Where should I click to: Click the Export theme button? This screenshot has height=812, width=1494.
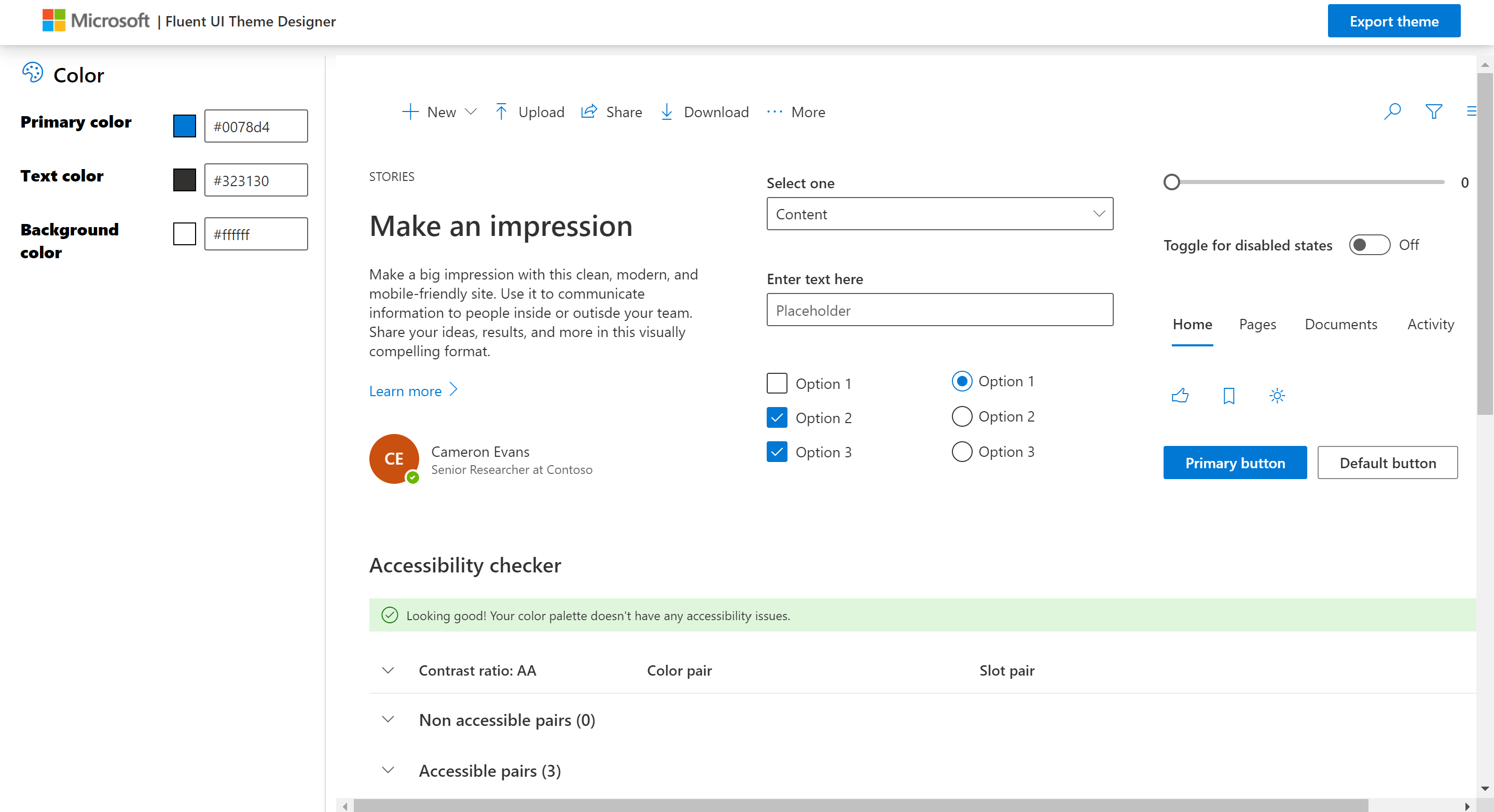click(x=1393, y=21)
